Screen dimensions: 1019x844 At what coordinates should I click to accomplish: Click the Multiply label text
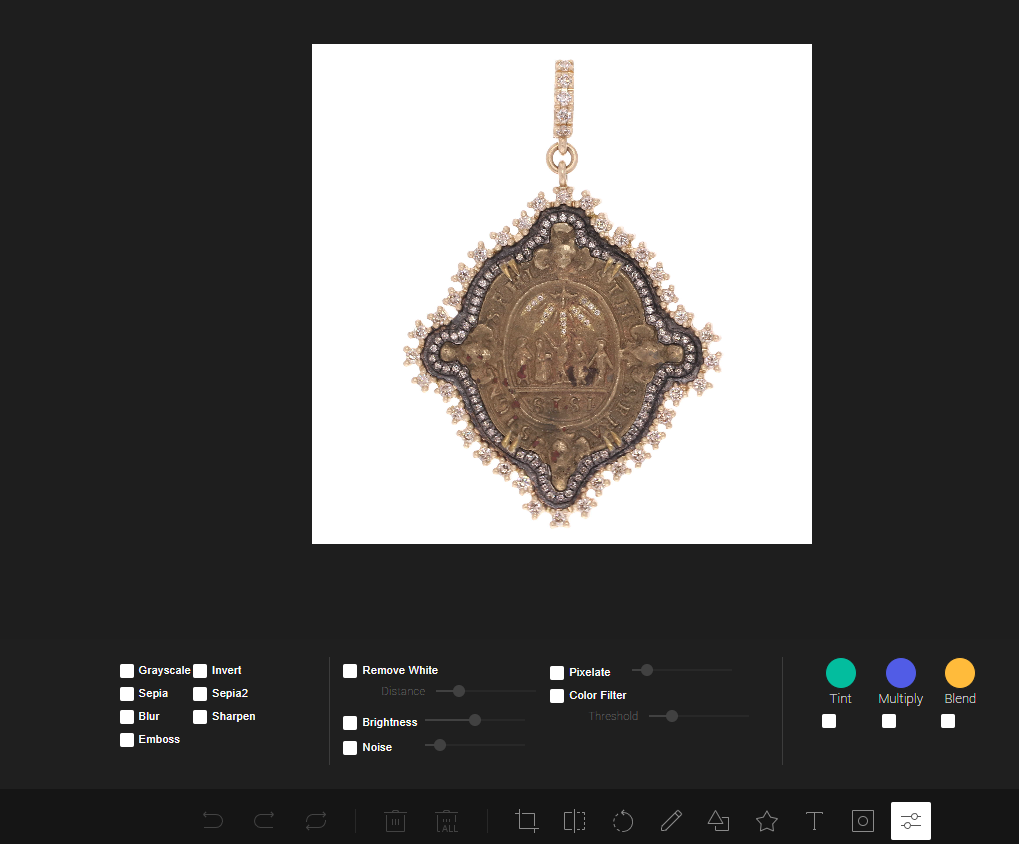tap(901, 698)
